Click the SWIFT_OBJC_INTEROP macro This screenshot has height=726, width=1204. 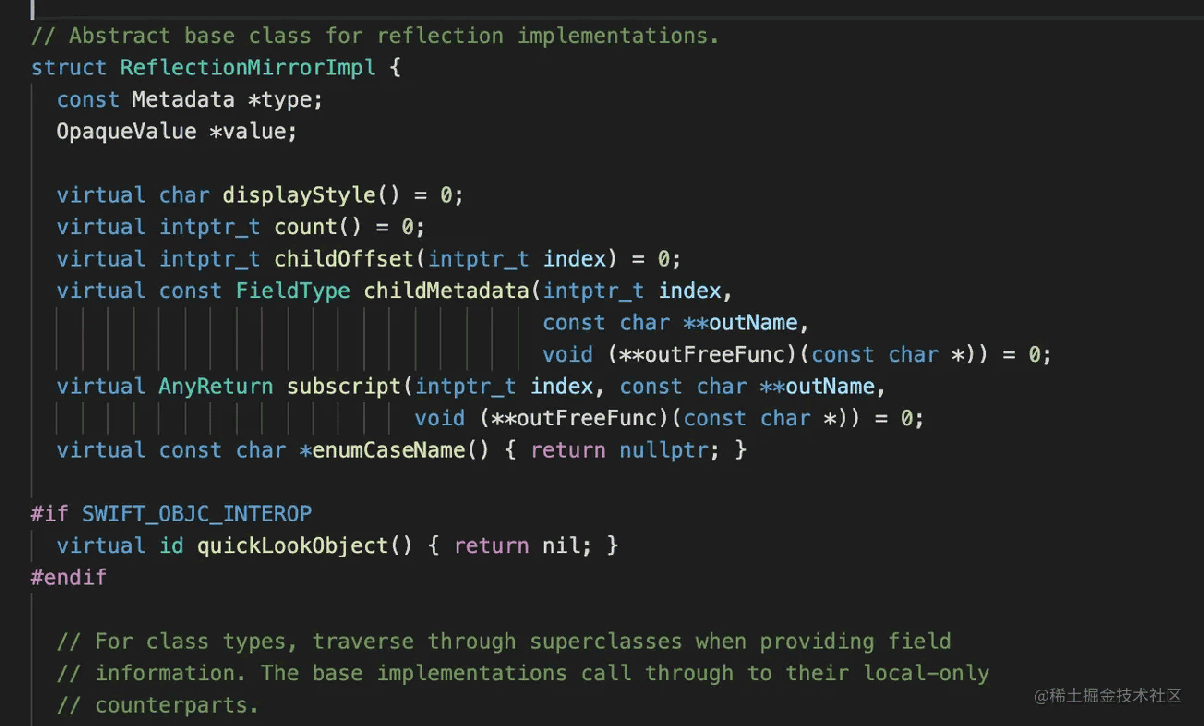[197, 514]
